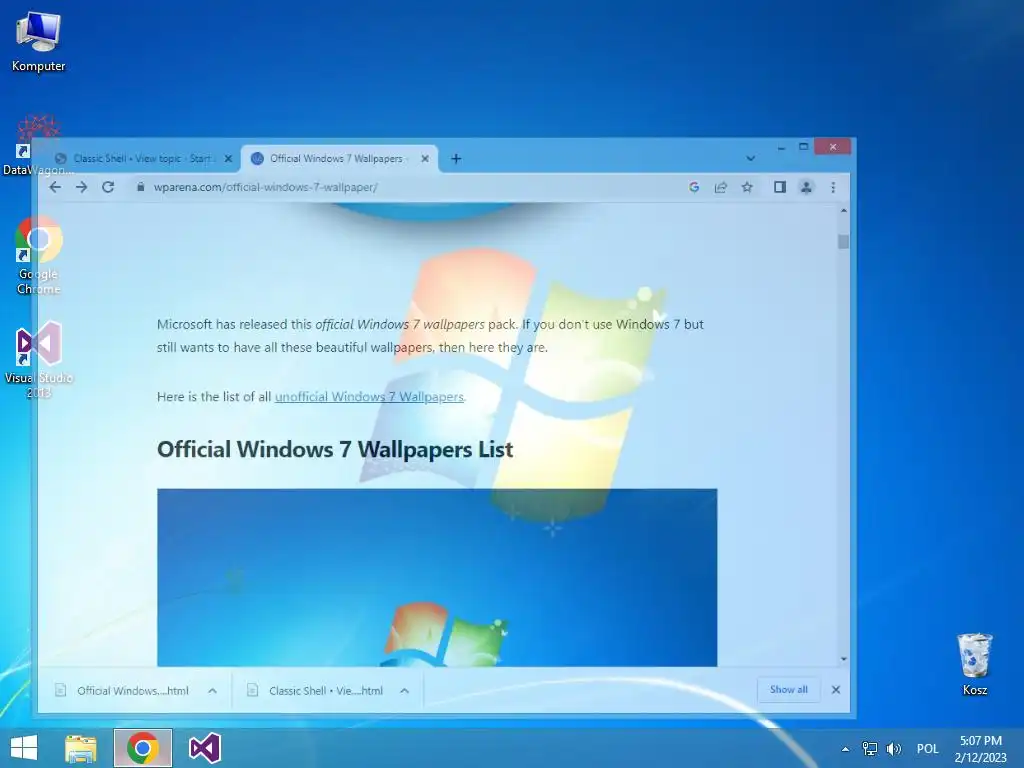Click scrollbar up arrow
1024x768 pixels.
point(844,211)
